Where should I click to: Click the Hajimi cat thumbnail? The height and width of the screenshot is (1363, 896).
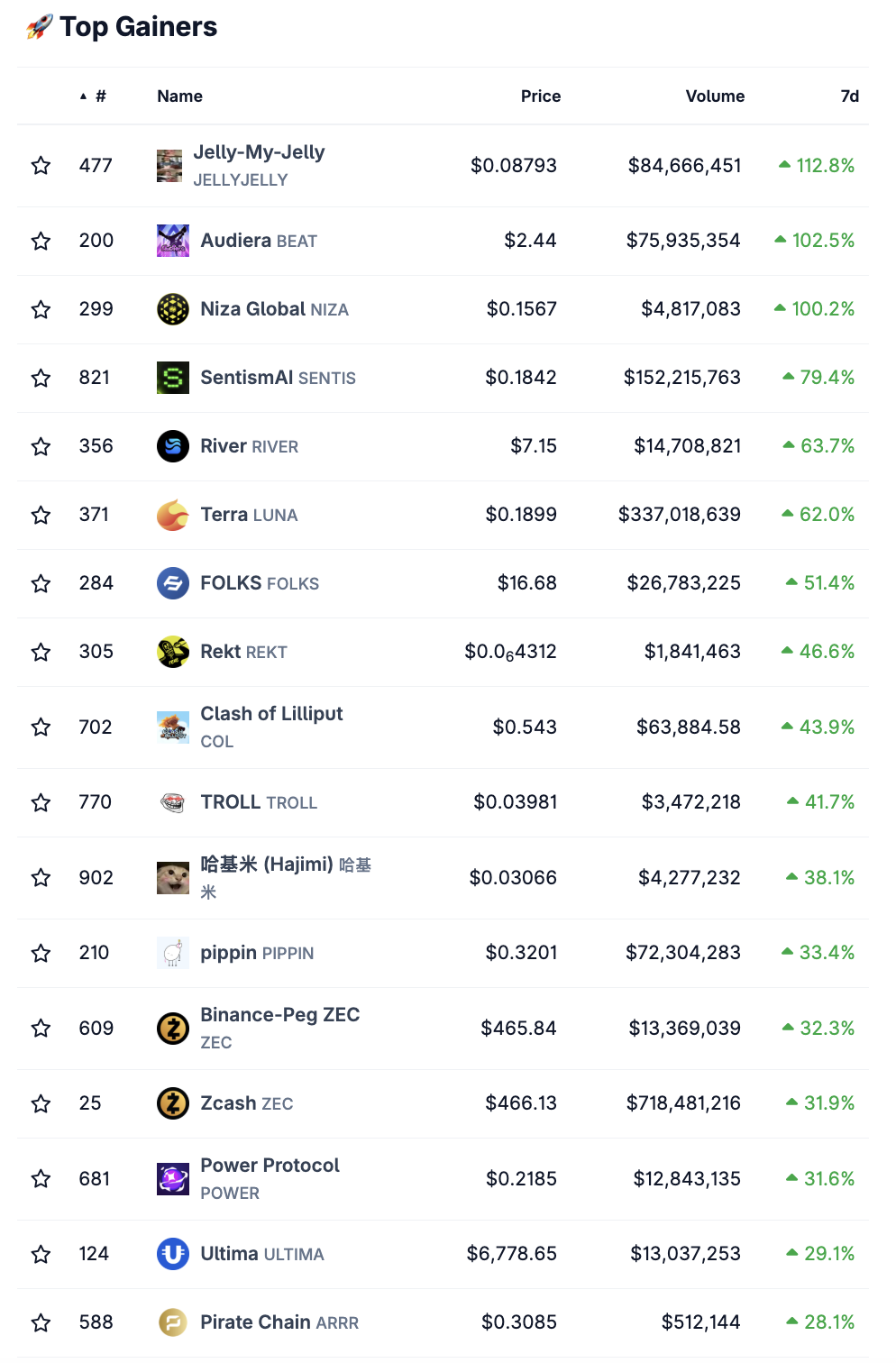coord(172,878)
